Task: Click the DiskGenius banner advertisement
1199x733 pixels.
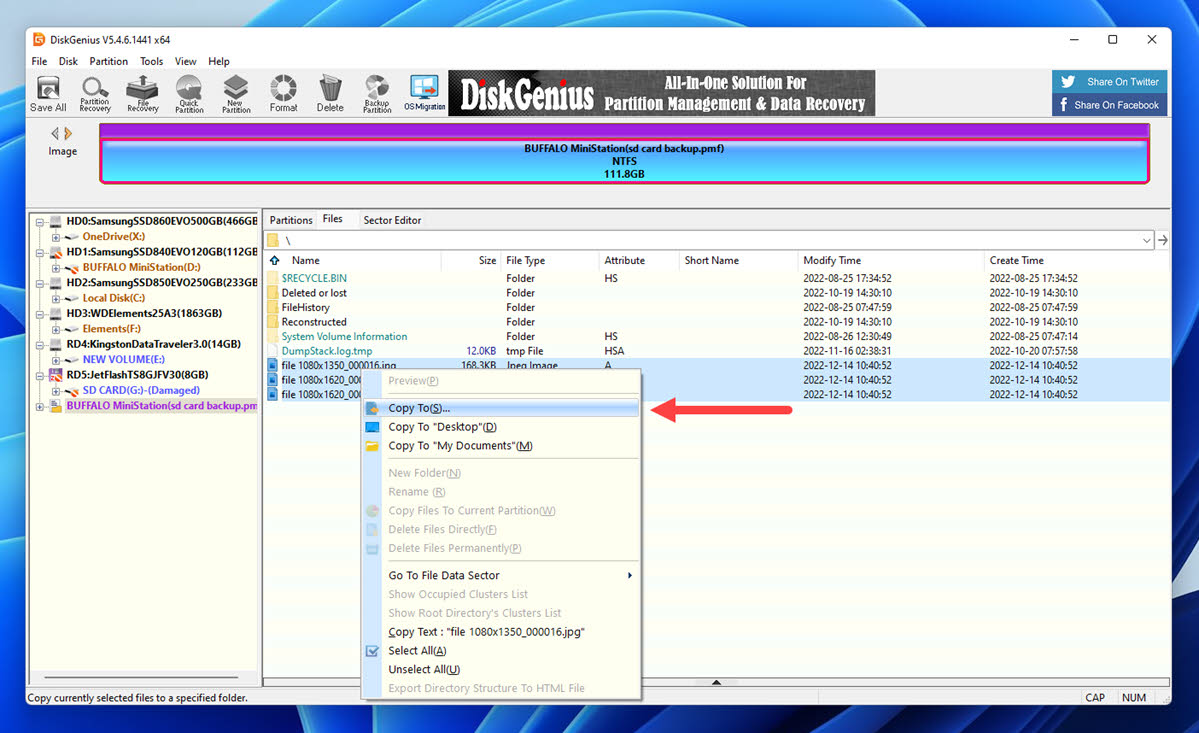Action: point(661,93)
